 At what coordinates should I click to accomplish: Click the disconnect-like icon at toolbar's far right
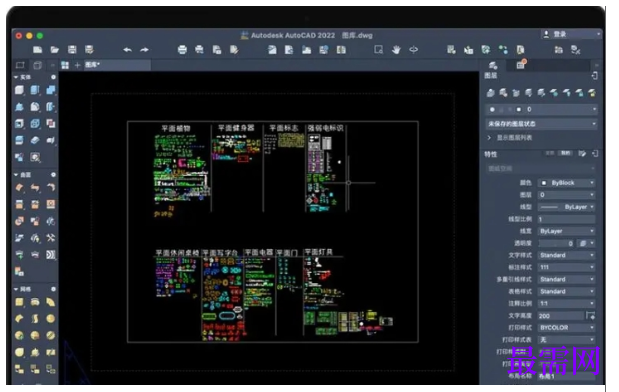[x=576, y=50]
